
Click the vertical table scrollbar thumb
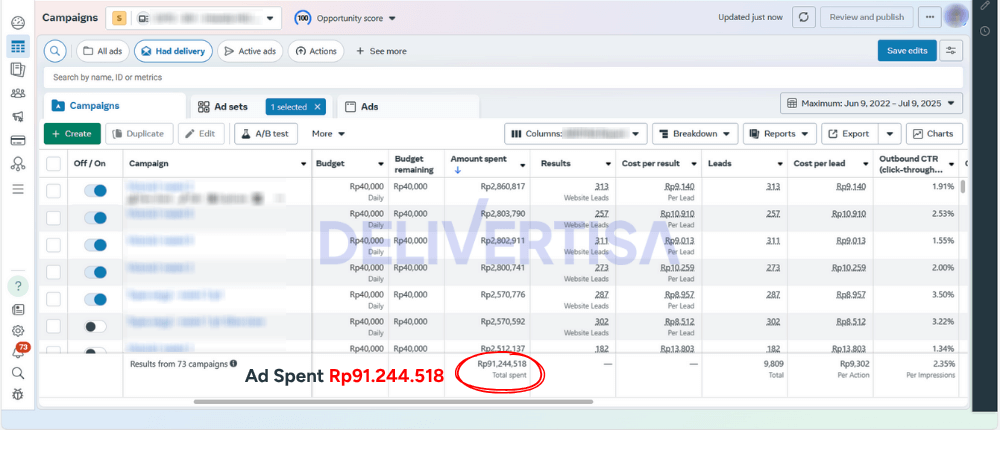pos(962,186)
